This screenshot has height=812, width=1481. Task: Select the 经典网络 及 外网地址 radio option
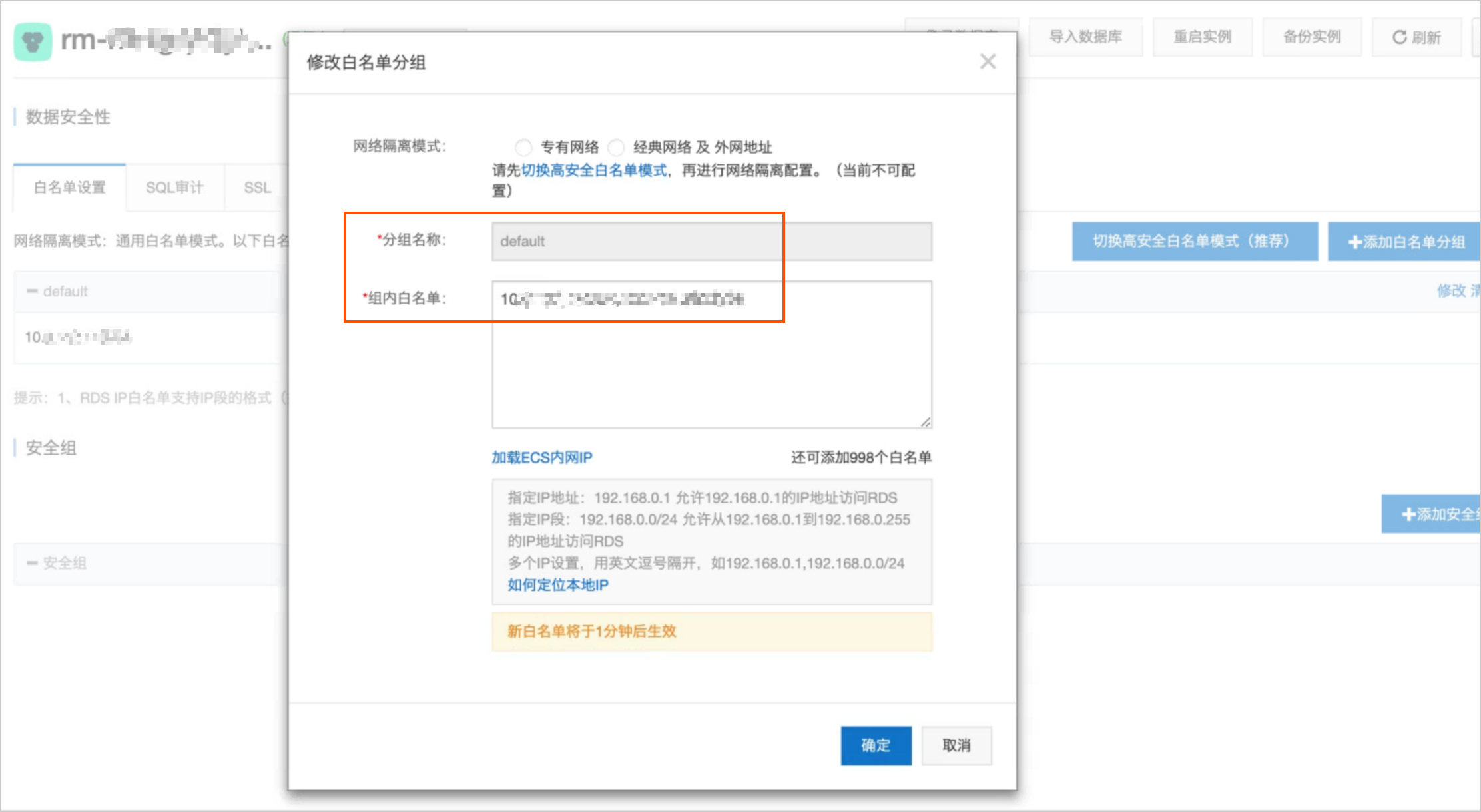pos(617,147)
